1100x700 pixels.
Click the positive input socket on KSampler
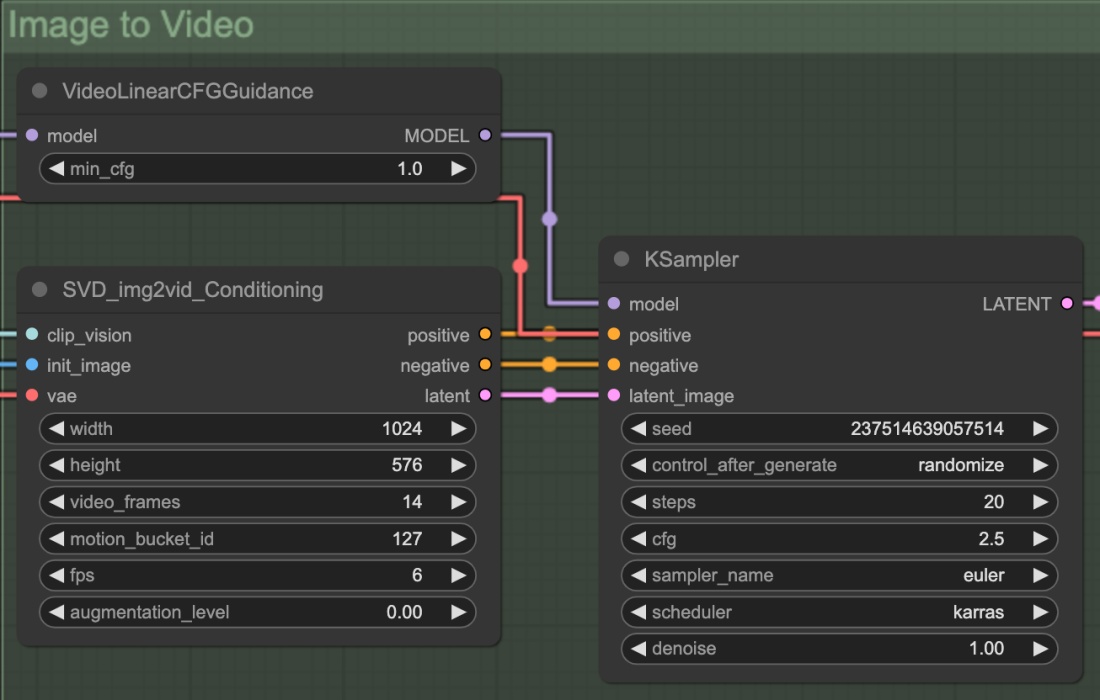(x=614, y=335)
